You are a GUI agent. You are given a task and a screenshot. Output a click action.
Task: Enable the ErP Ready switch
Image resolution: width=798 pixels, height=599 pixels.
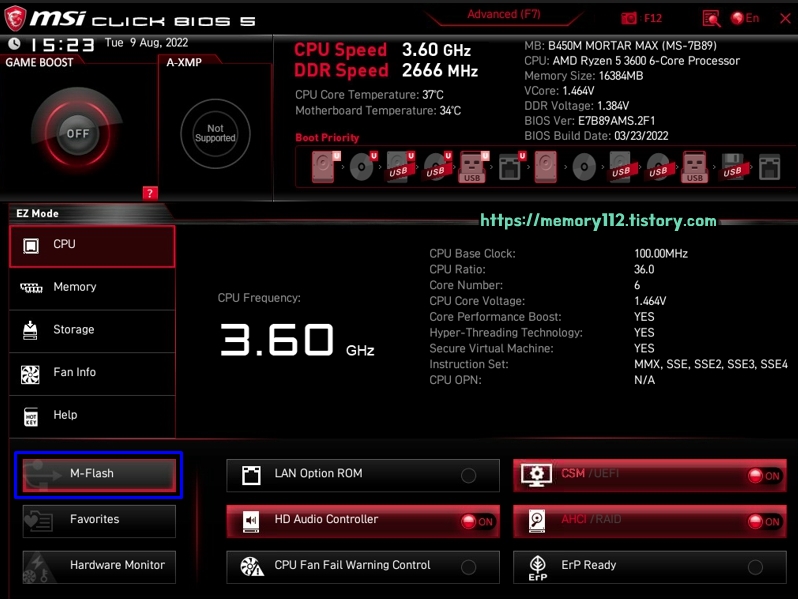(755, 567)
